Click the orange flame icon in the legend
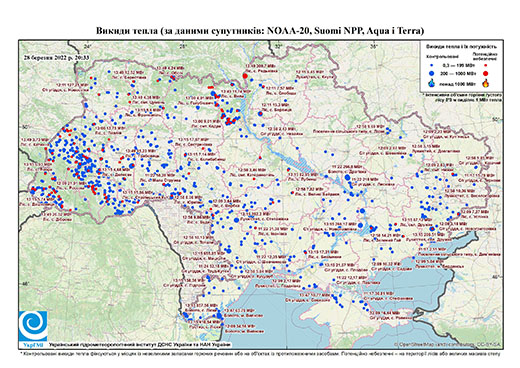This screenshot has width=520, height=368. tap(486, 83)
